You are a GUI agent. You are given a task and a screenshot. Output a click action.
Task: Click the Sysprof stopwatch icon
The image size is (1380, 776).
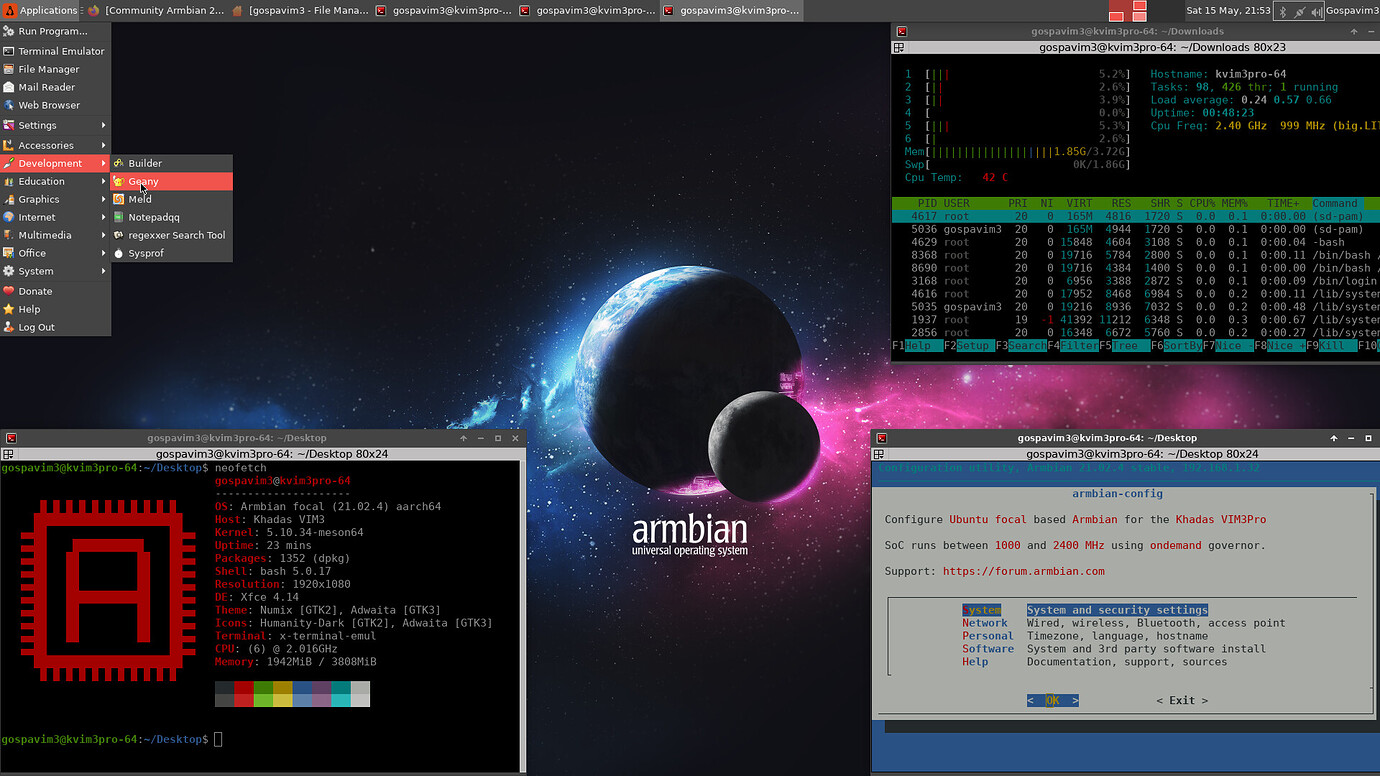pos(119,253)
